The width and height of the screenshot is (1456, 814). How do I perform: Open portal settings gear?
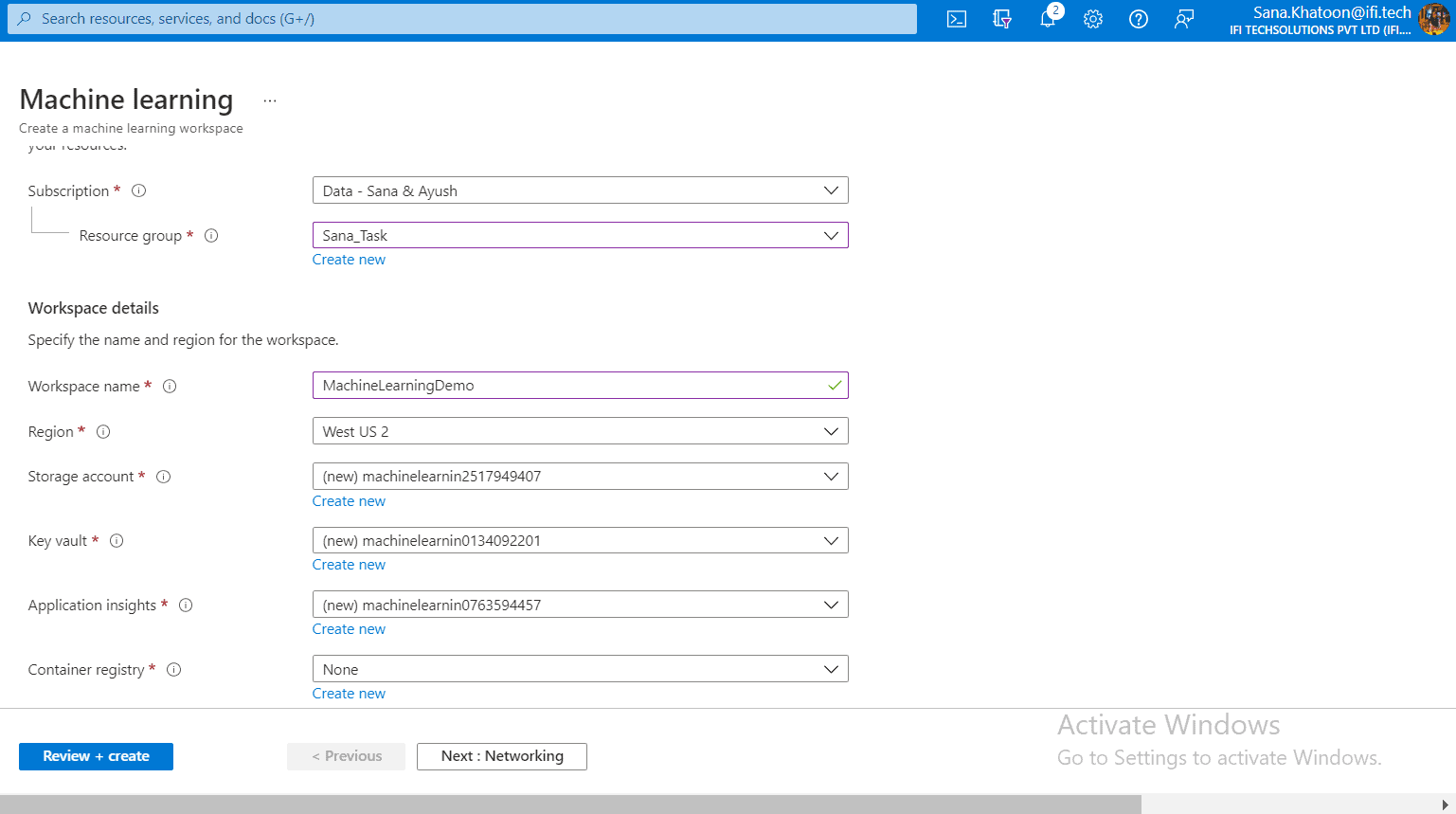point(1093,19)
